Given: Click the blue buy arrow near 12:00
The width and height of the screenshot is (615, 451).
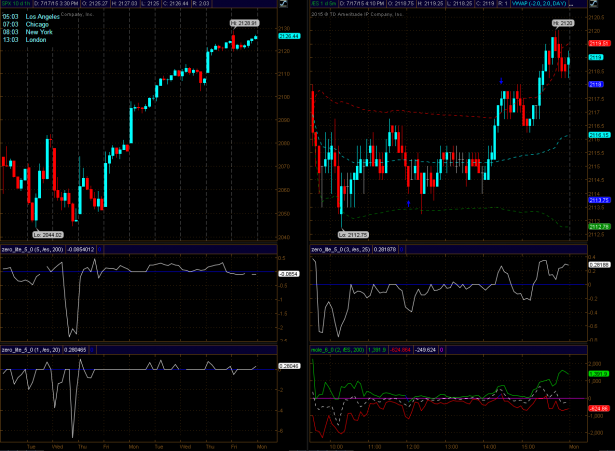Looking at the screenshot, I should click(408, 204).
